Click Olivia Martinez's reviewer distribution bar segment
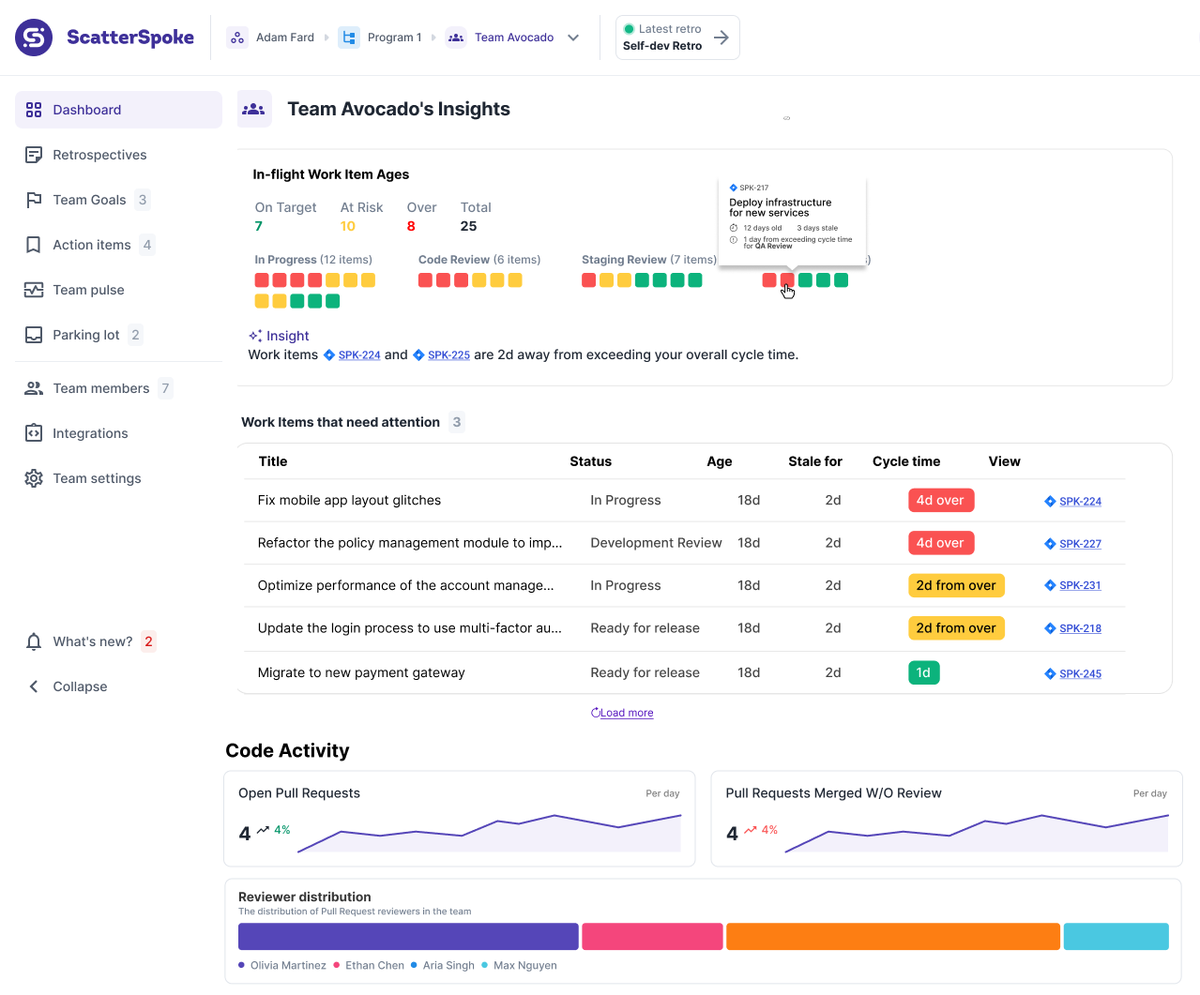The image size is (1200, 995). click(x=406, y=936)
